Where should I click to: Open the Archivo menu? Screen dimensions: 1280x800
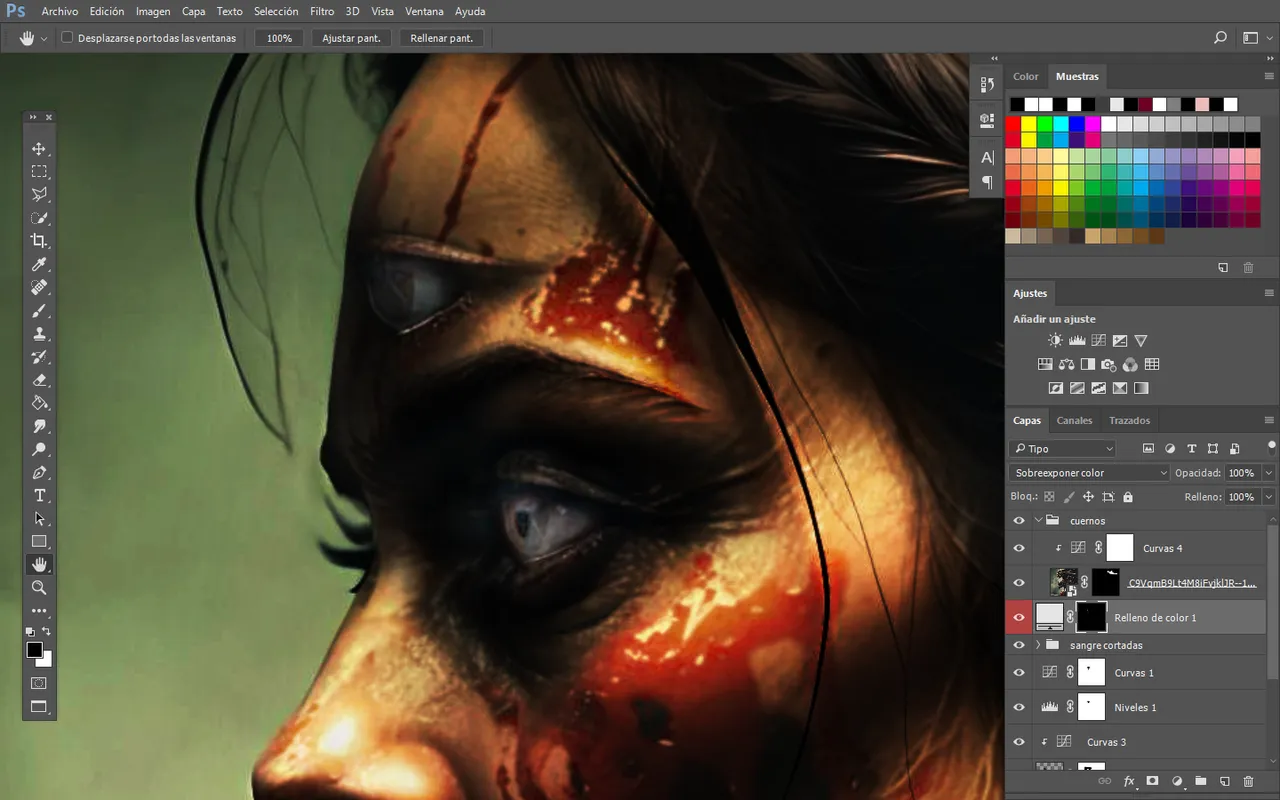click(60, 12)
